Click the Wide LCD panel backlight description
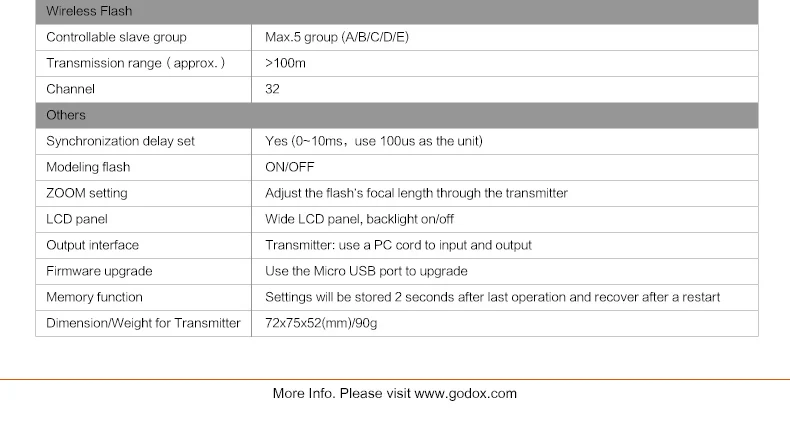Image resolution: width=790 pixels, height=426 pixels. pos(359,219)
